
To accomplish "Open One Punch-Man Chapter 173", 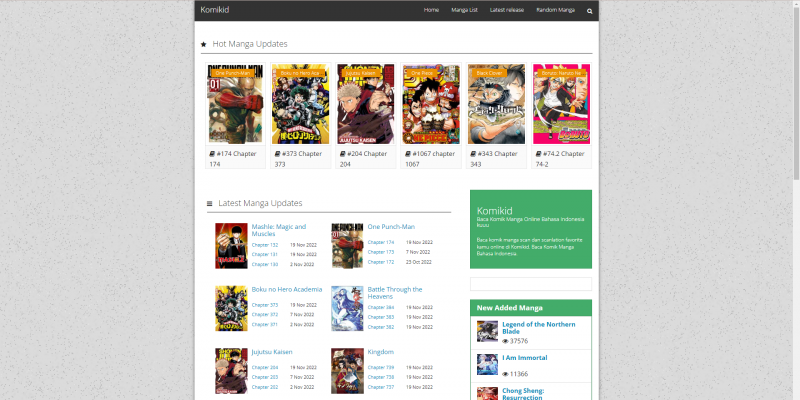I will click(x=381, y=252).
